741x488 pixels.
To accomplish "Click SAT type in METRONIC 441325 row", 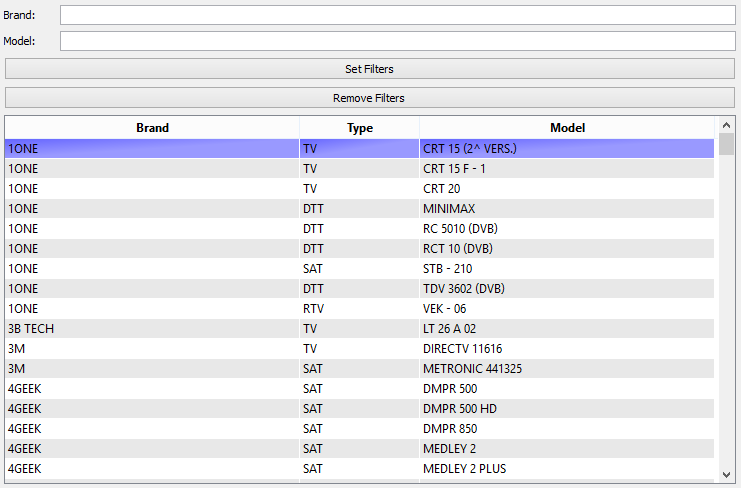I will 360,368.
